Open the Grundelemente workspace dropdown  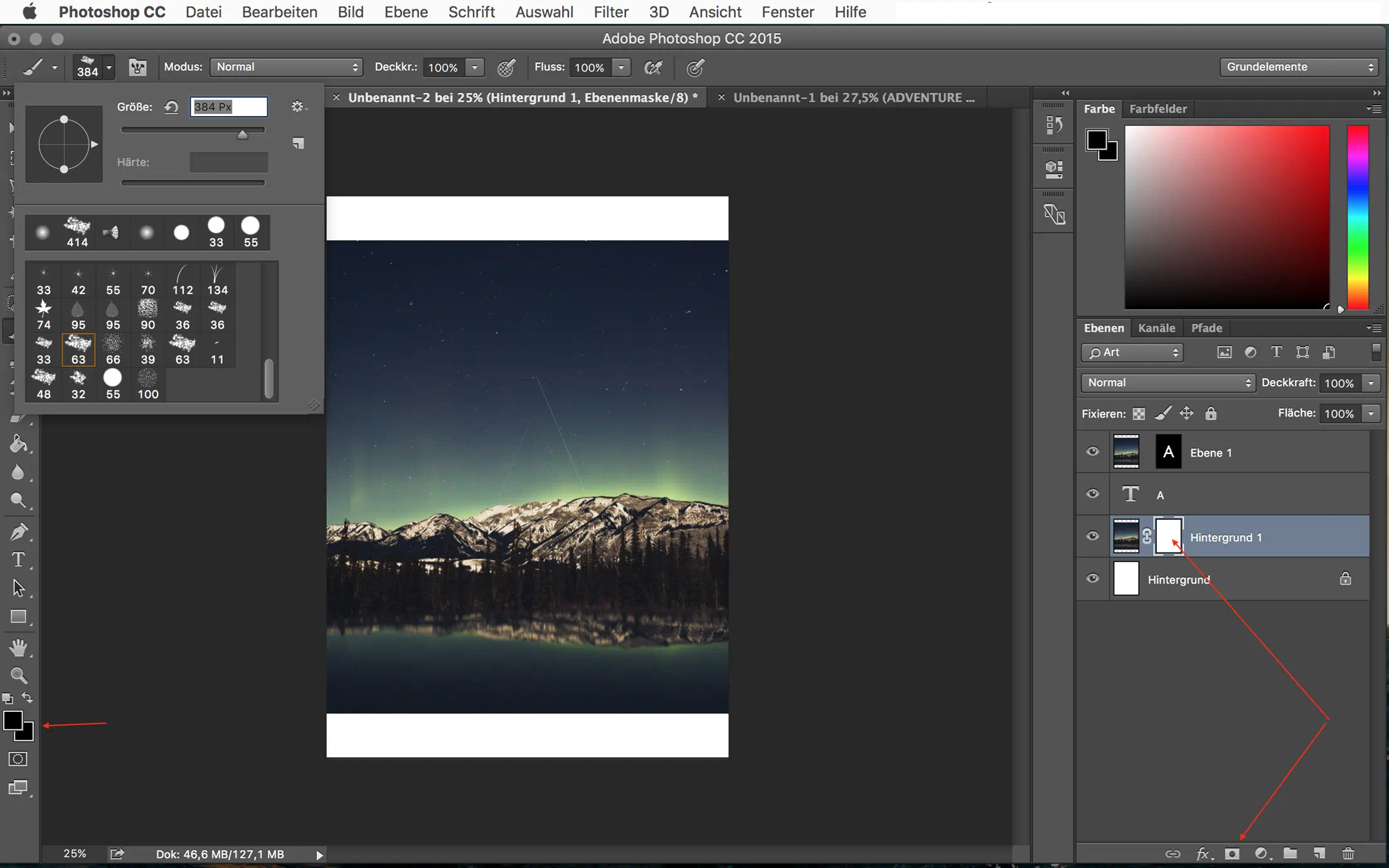click(x=1299, y=67)
